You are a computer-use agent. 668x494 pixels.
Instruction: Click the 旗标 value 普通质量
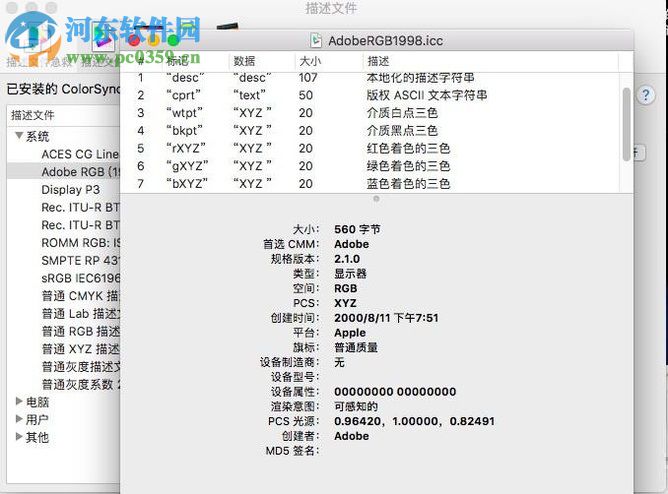(x=356, y=348)
